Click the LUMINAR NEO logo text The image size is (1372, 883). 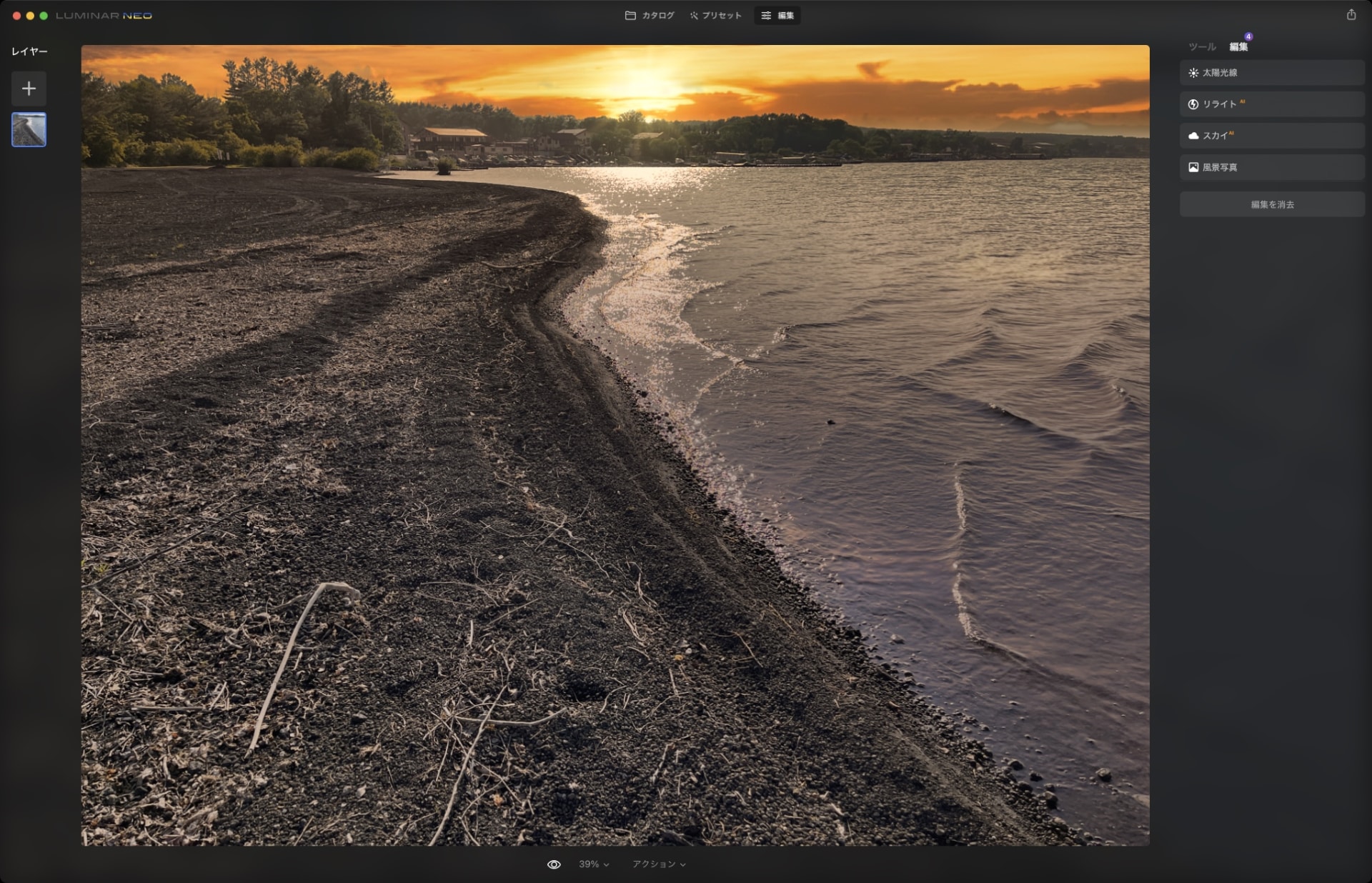pyautogui.click(x=104, y=15)
